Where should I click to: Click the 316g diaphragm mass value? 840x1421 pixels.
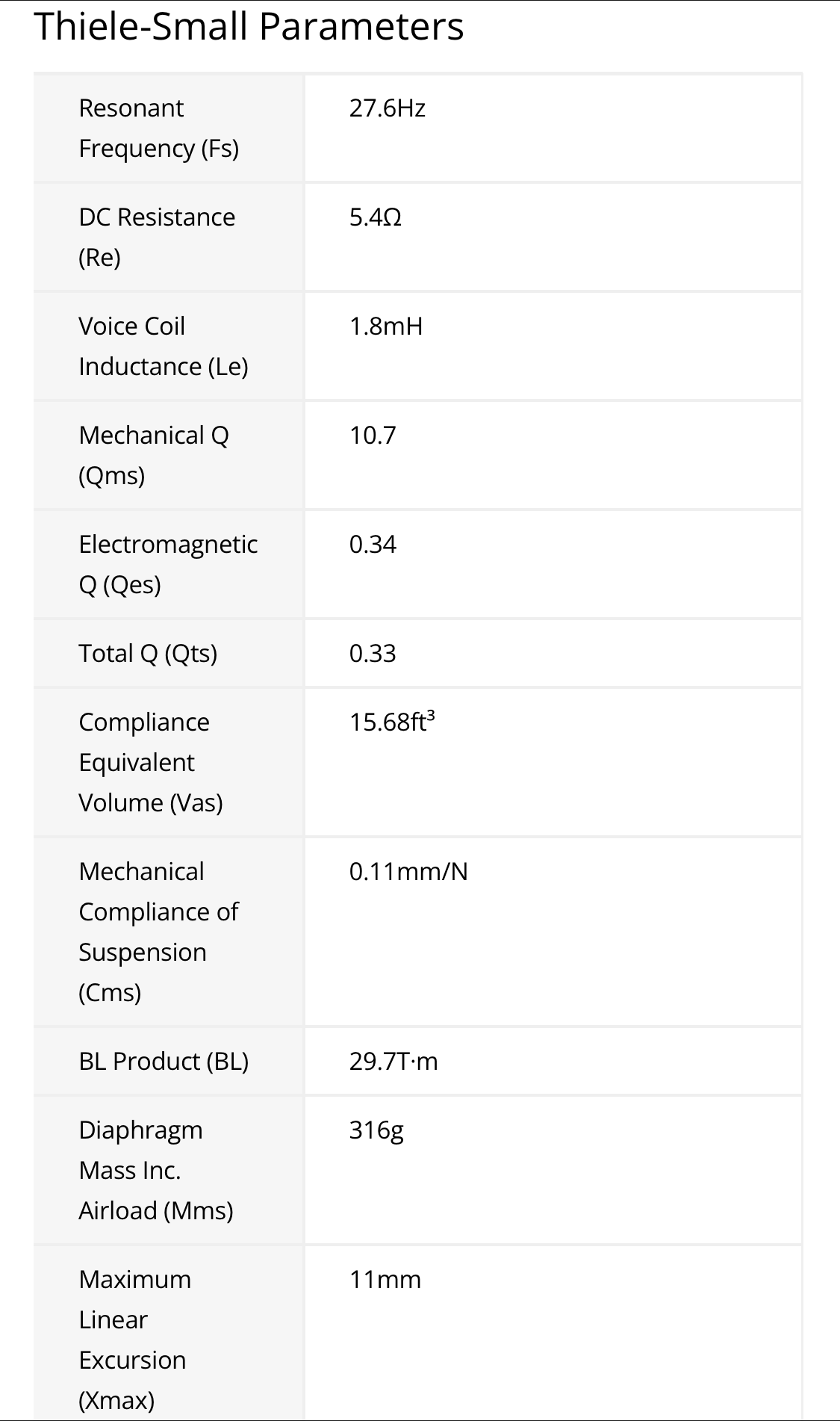point(376,1130)
